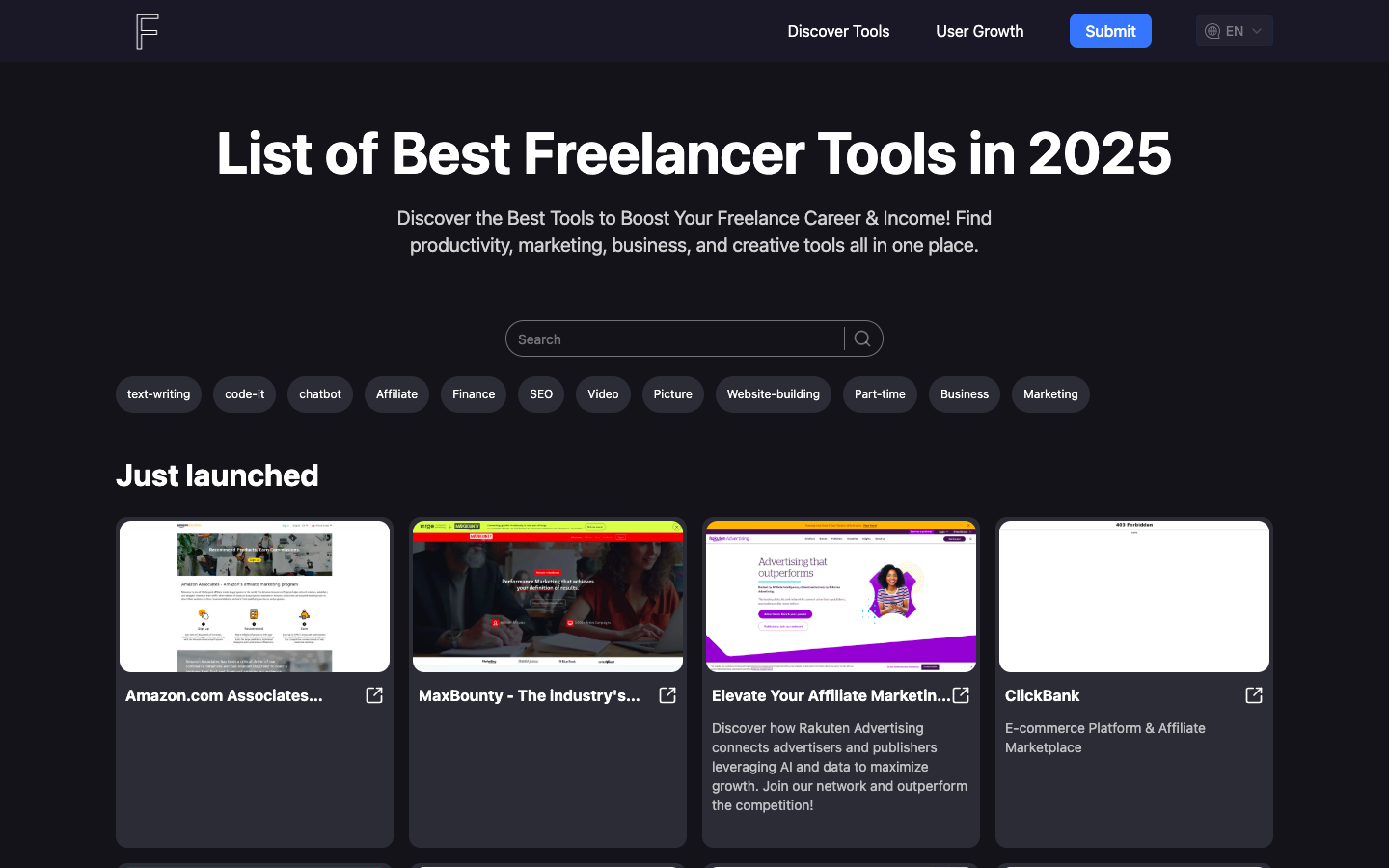
Task: Open Discover Tools menu
Action: click(x=838, y=31)
